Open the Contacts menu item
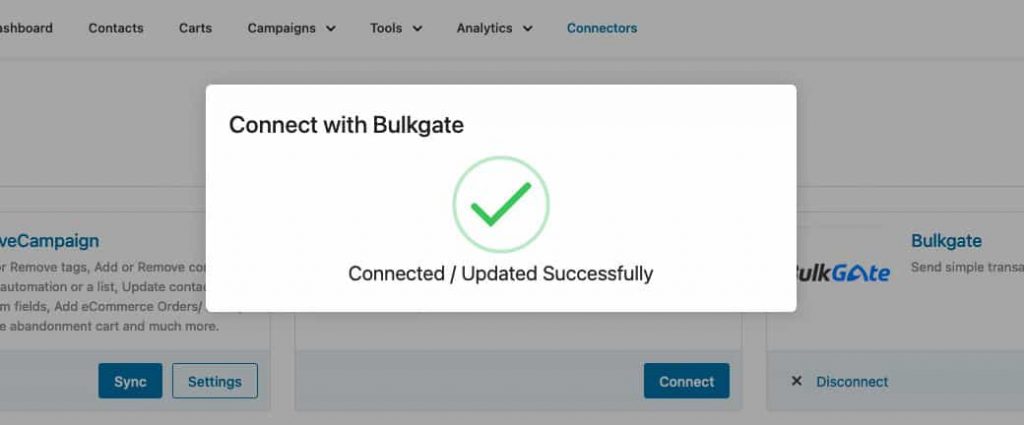The width and height of the screenshot is (1024, 425). (x=116, y=28)
